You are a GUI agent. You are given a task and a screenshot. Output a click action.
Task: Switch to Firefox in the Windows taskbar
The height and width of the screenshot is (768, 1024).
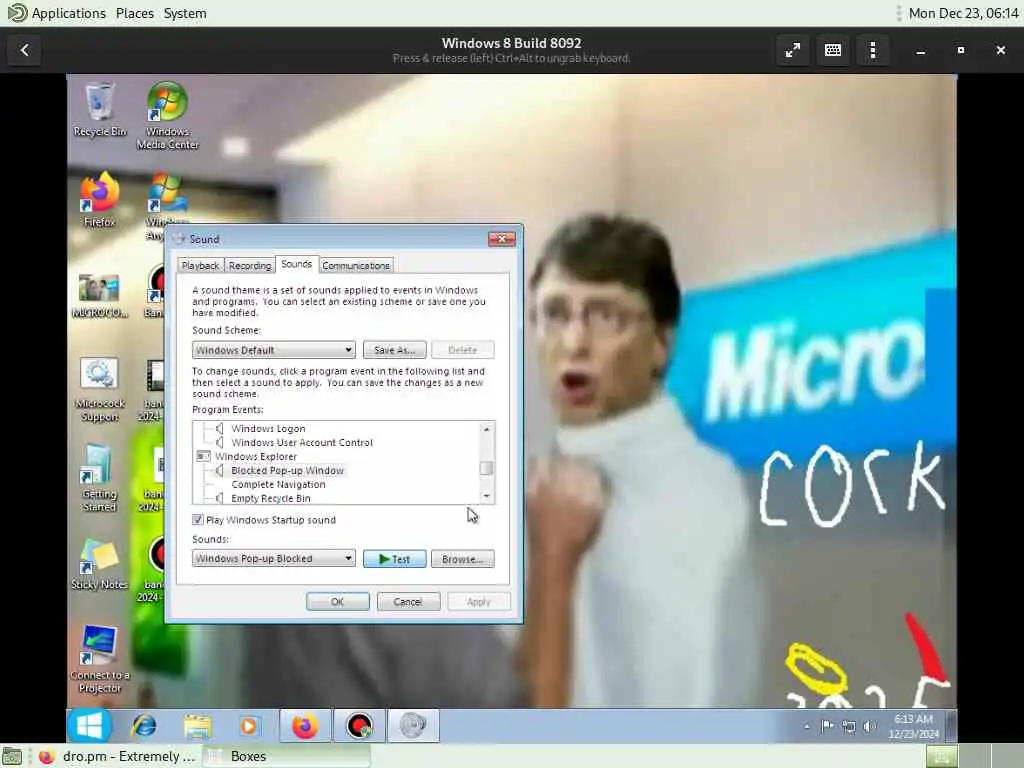305,726
